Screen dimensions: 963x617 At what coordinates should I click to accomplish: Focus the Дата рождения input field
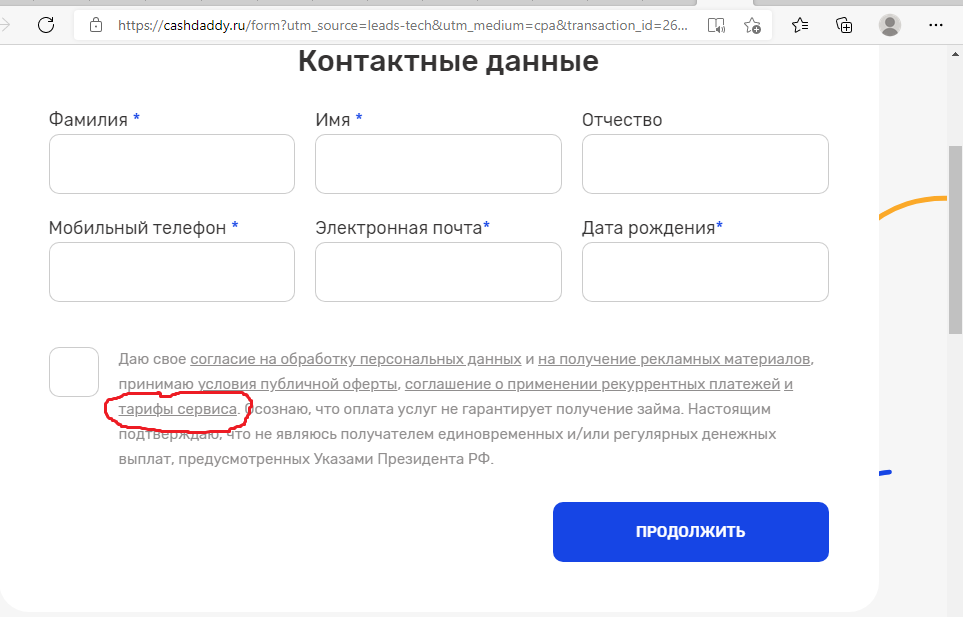click(x=705, y=272)
